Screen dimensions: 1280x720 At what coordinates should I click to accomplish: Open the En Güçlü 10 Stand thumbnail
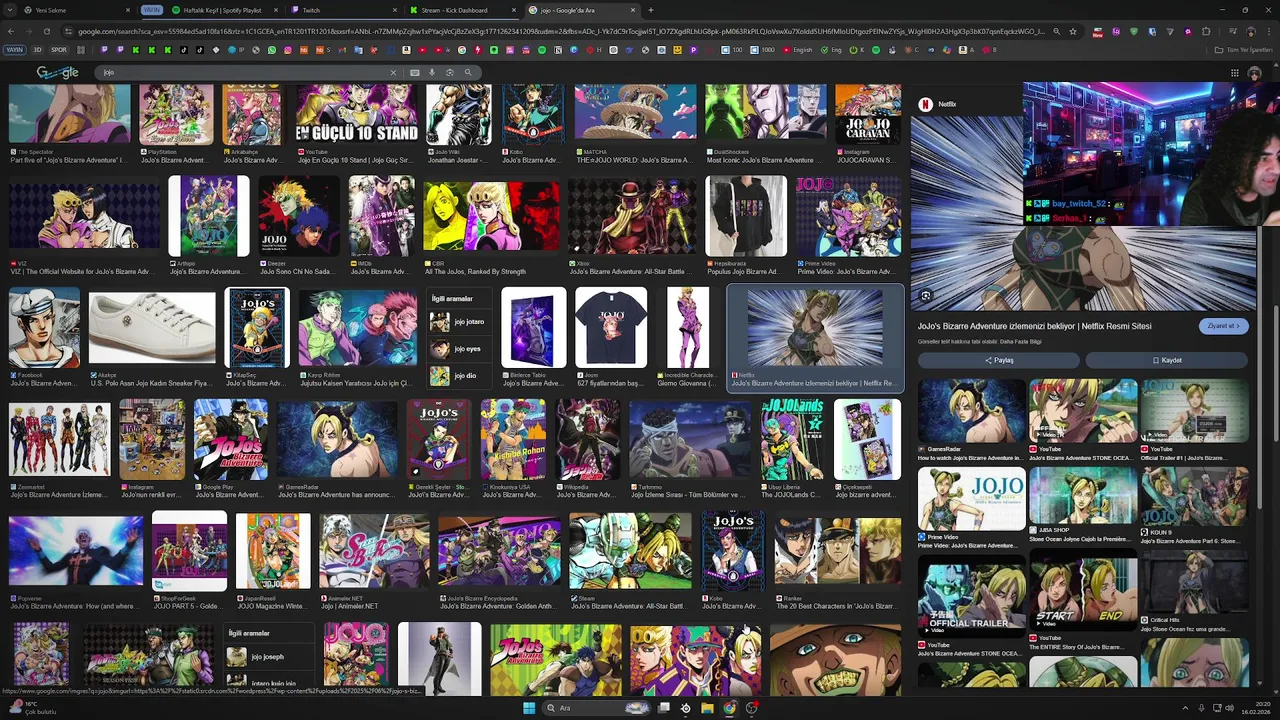(x=357, y=114)
